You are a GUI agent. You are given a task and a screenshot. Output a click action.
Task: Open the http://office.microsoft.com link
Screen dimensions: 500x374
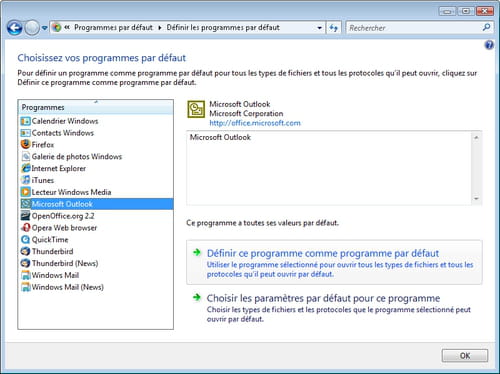[x=255, y=123]
